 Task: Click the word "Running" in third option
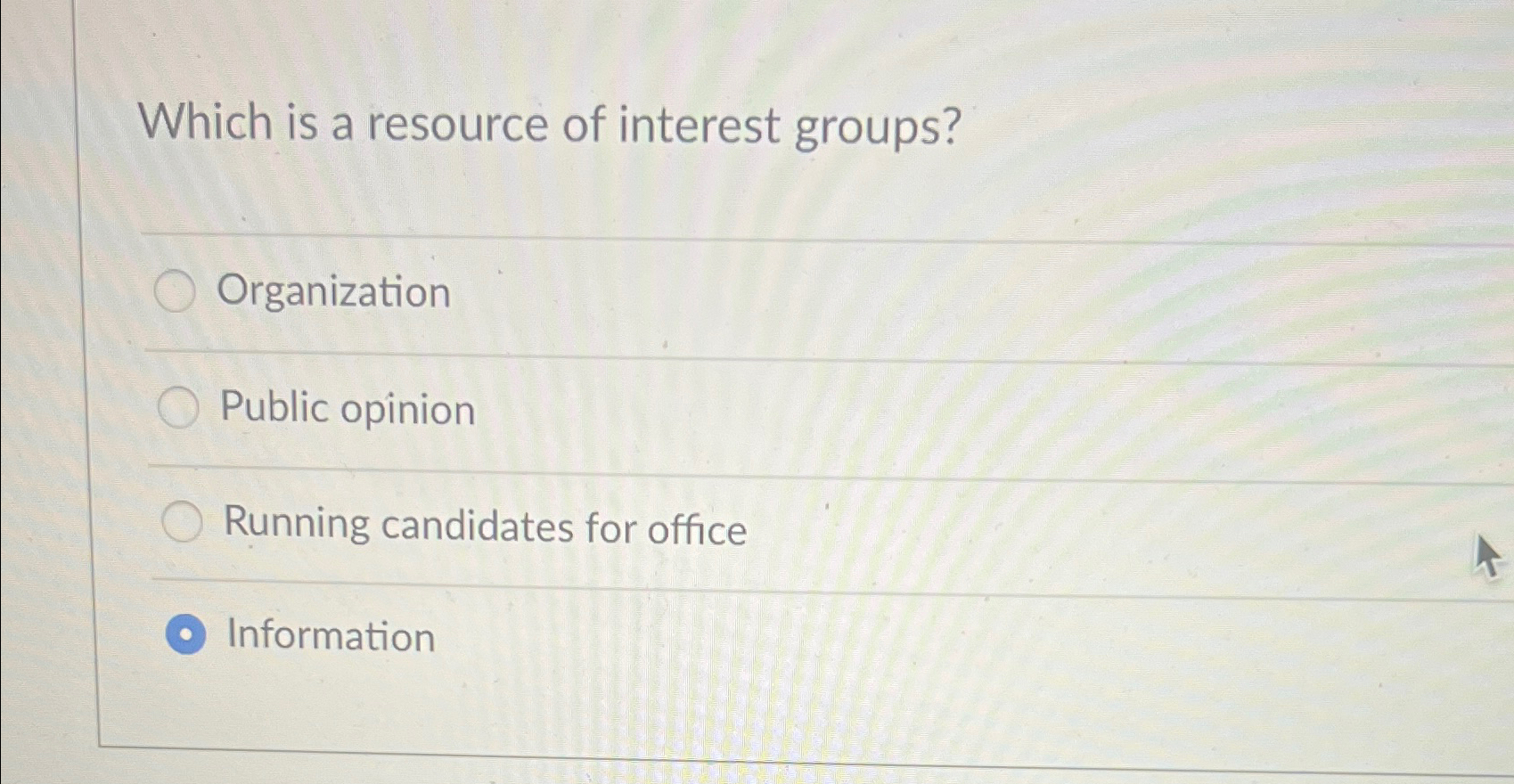297,523
